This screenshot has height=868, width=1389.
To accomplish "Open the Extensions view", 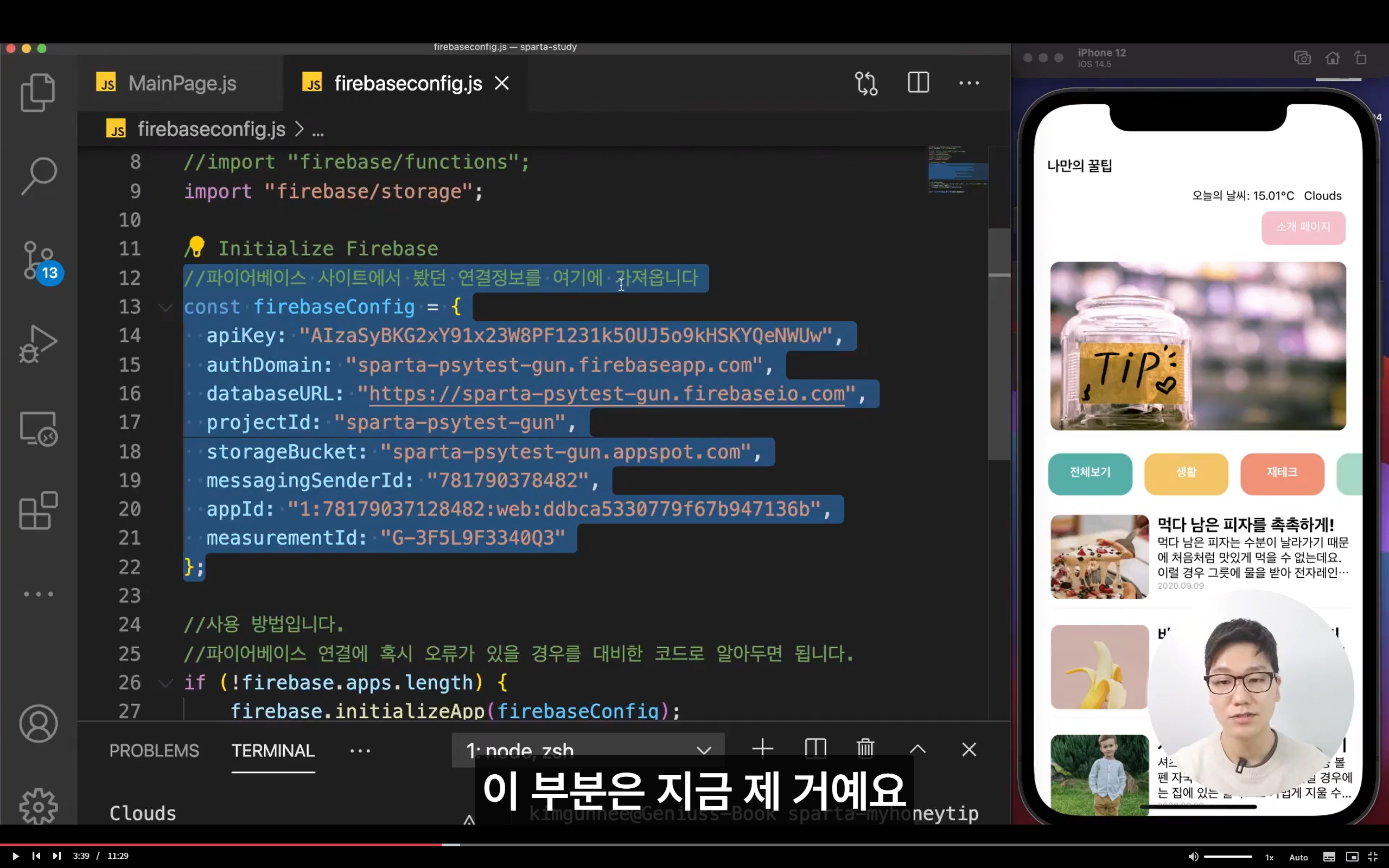I will (x=38, y=510).
